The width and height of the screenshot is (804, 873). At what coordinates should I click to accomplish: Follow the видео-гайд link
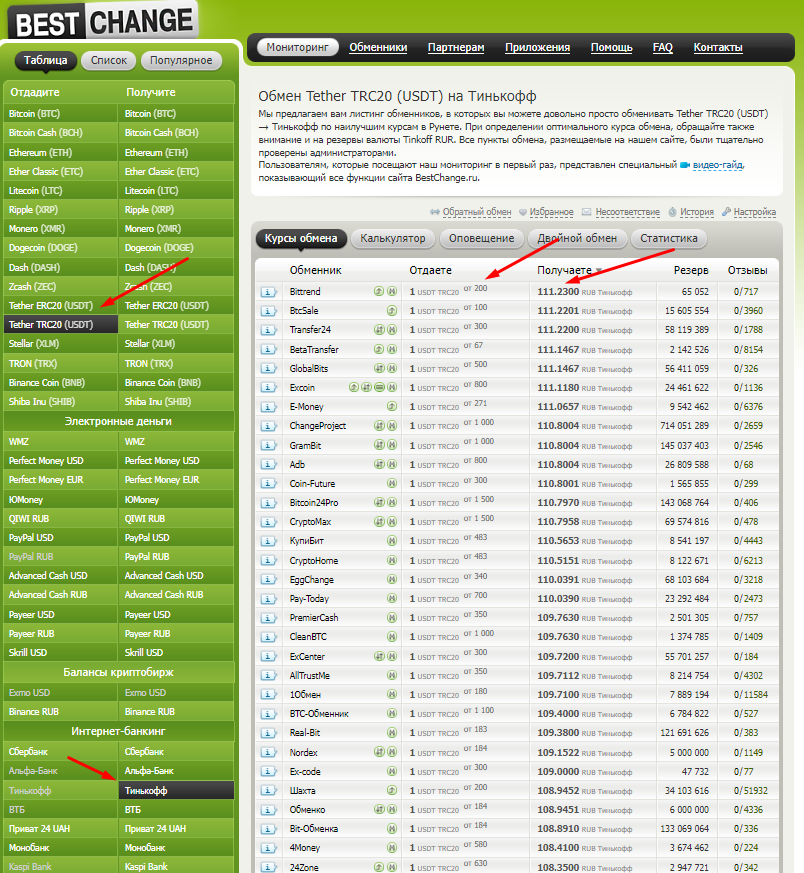point(717,165)
